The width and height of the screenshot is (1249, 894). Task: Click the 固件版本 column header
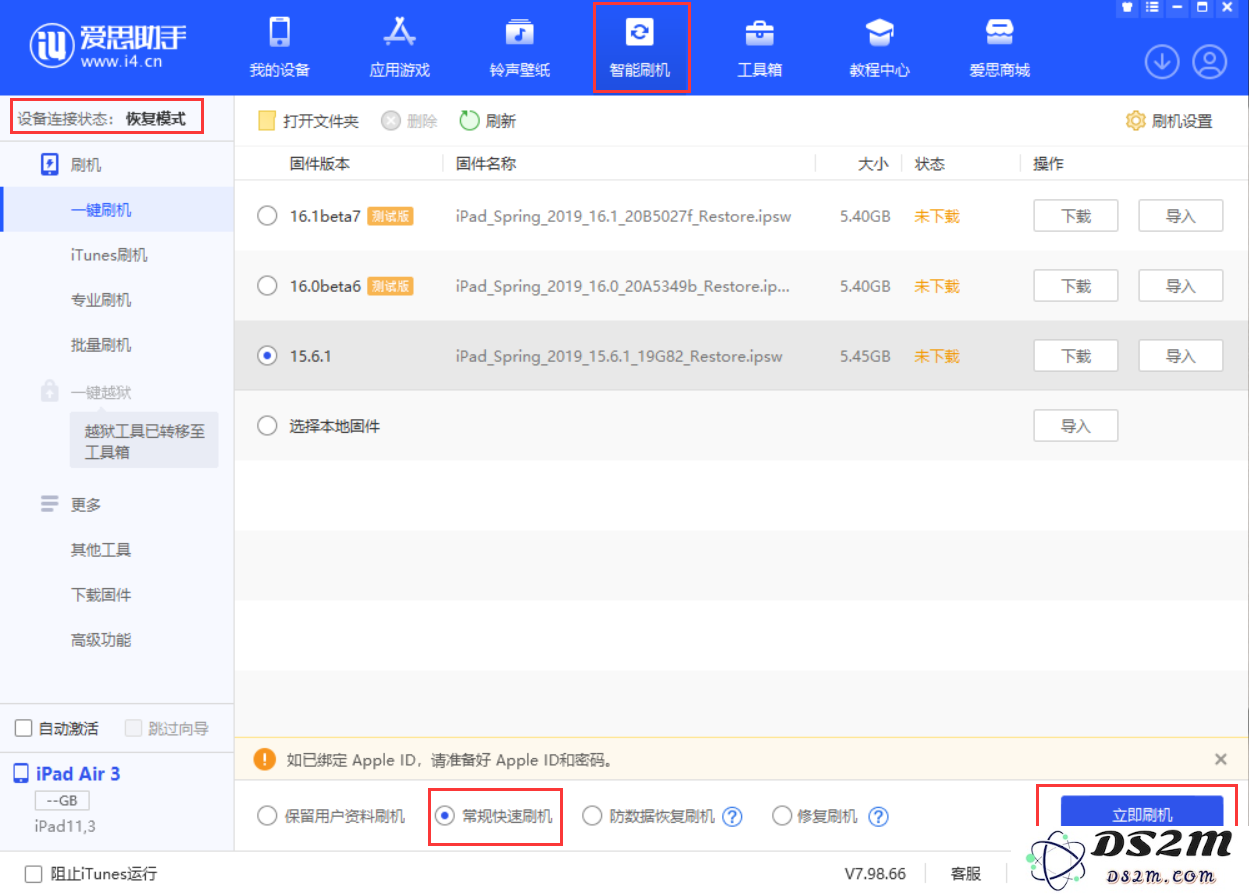coord(320,164)
